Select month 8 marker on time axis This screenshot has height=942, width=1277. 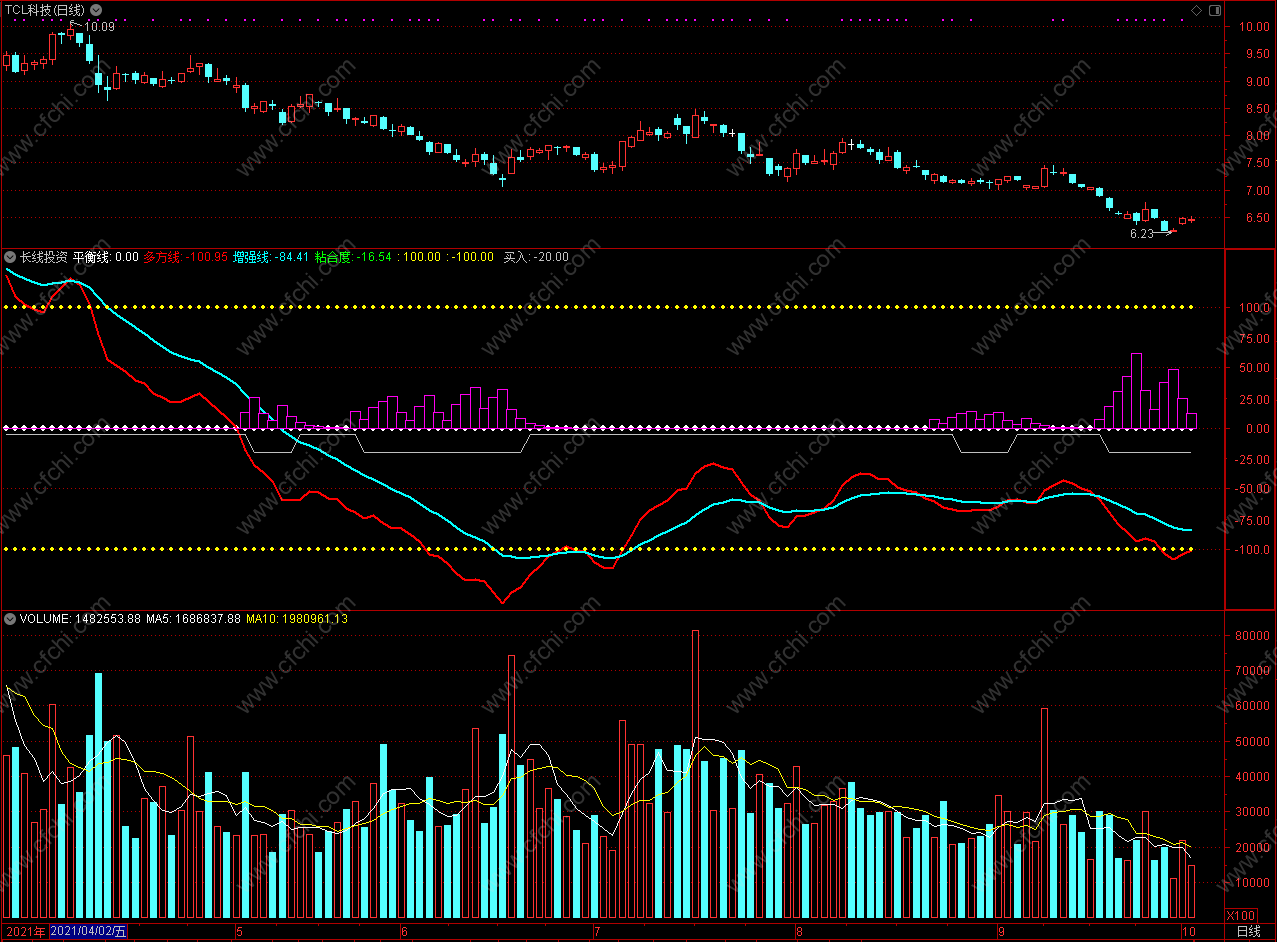pyautogui.click(x=799, y=932)
